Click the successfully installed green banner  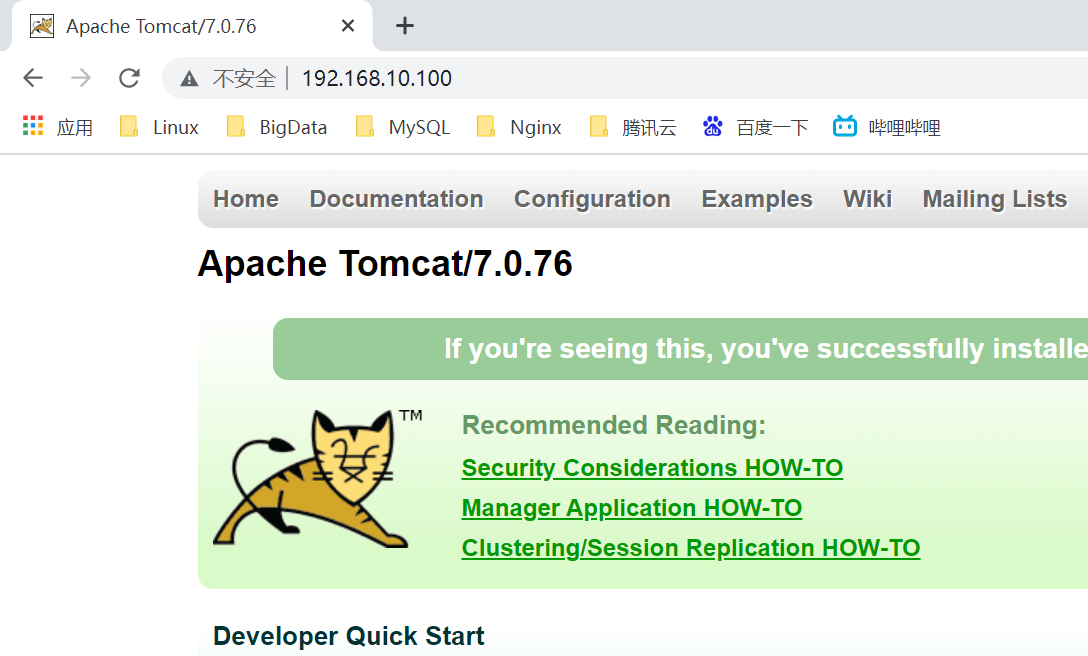tap(680, 348)
